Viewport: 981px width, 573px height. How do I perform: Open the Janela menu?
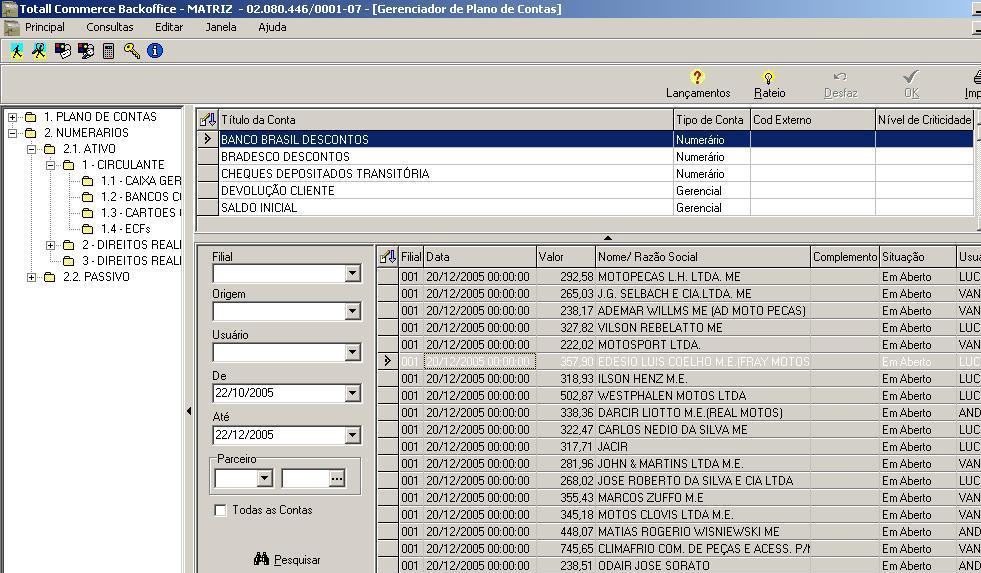click(221, 28)
